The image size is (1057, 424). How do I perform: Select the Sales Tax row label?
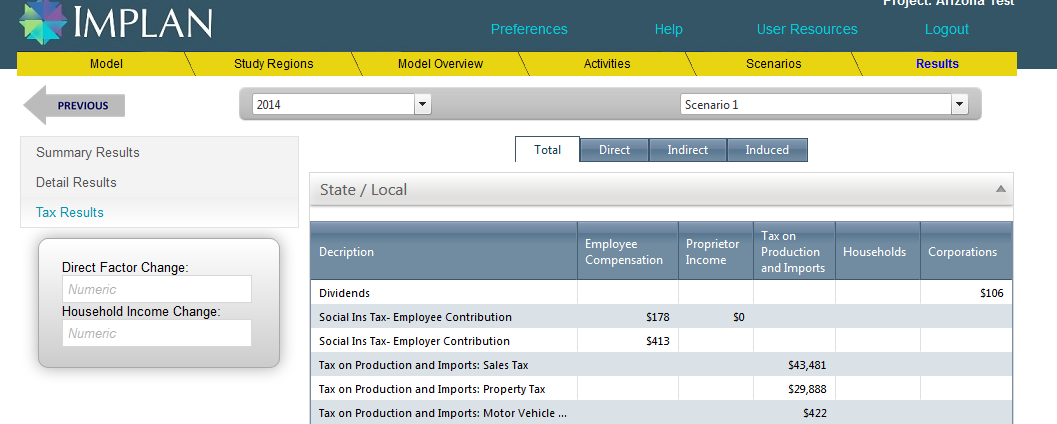pyautogui.click(x=423, y=365)
